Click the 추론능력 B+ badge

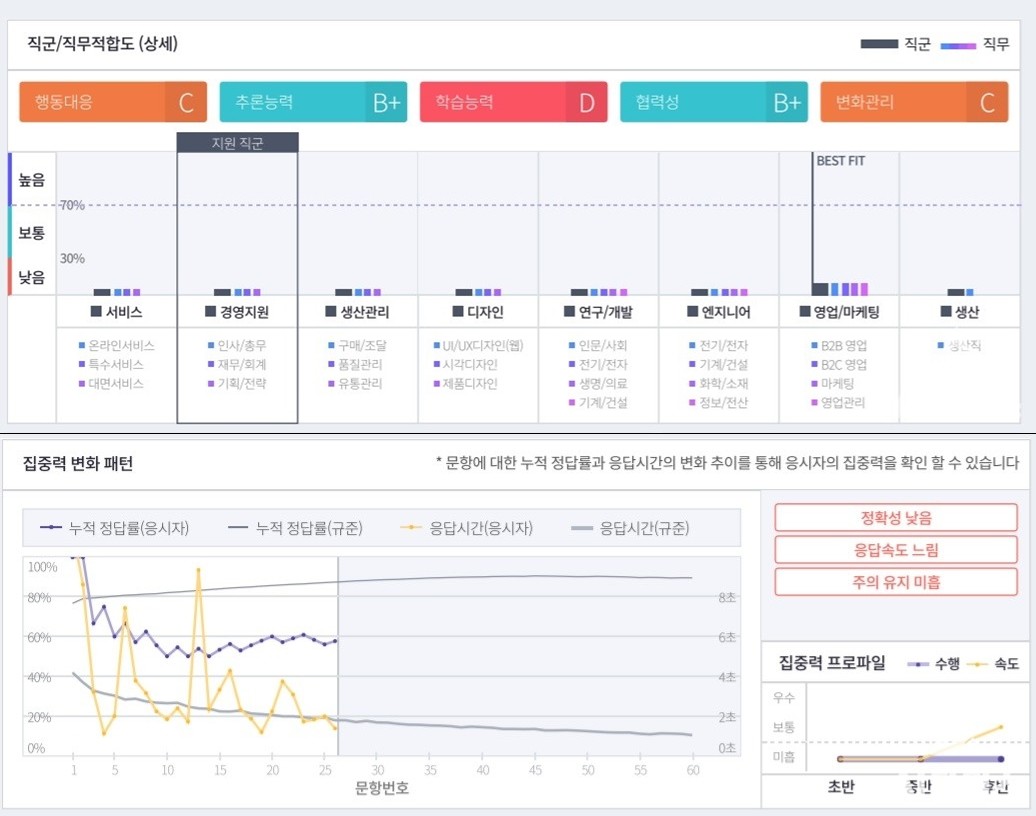tap(314, 101)
